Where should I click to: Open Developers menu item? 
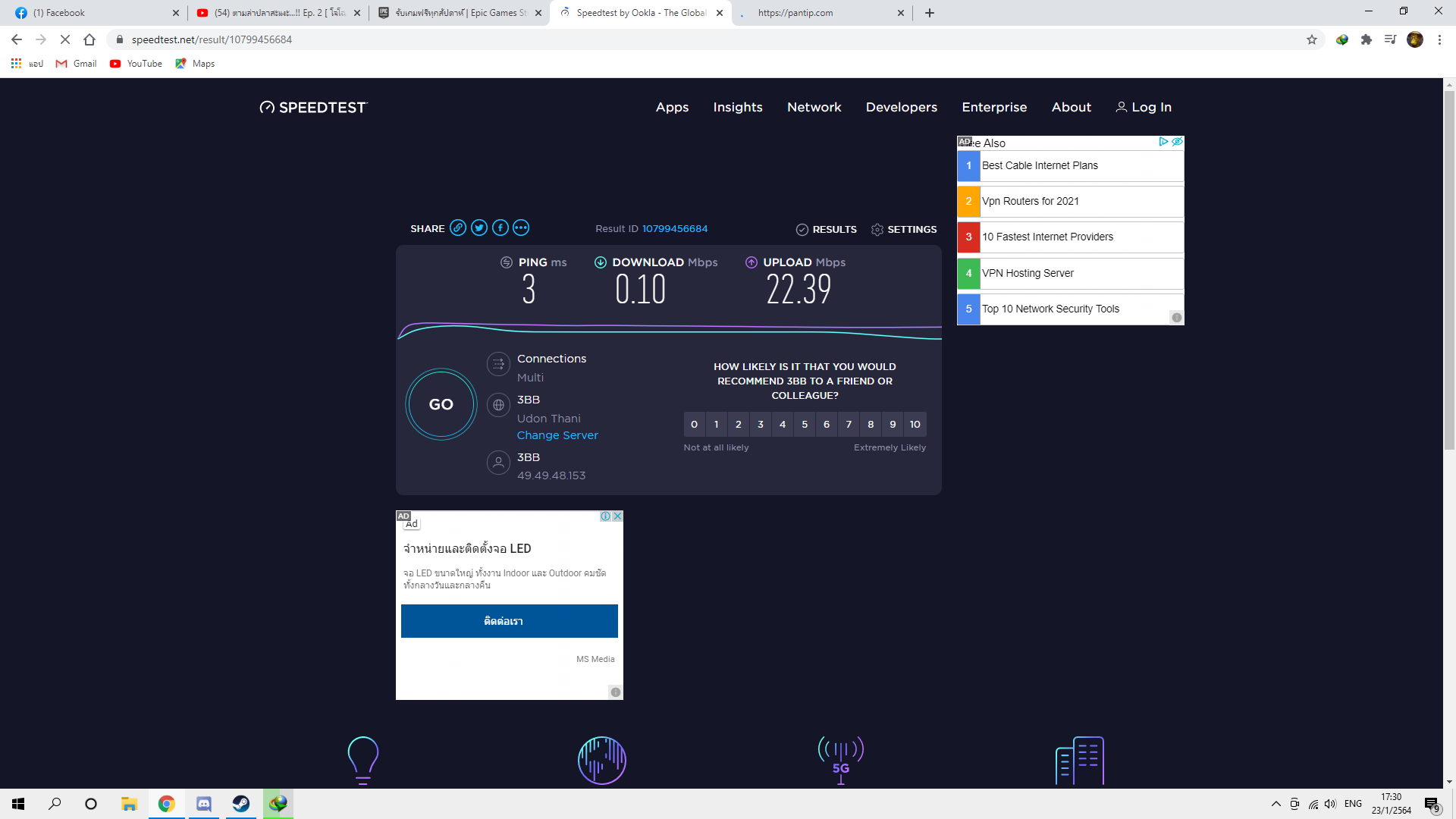902,107
